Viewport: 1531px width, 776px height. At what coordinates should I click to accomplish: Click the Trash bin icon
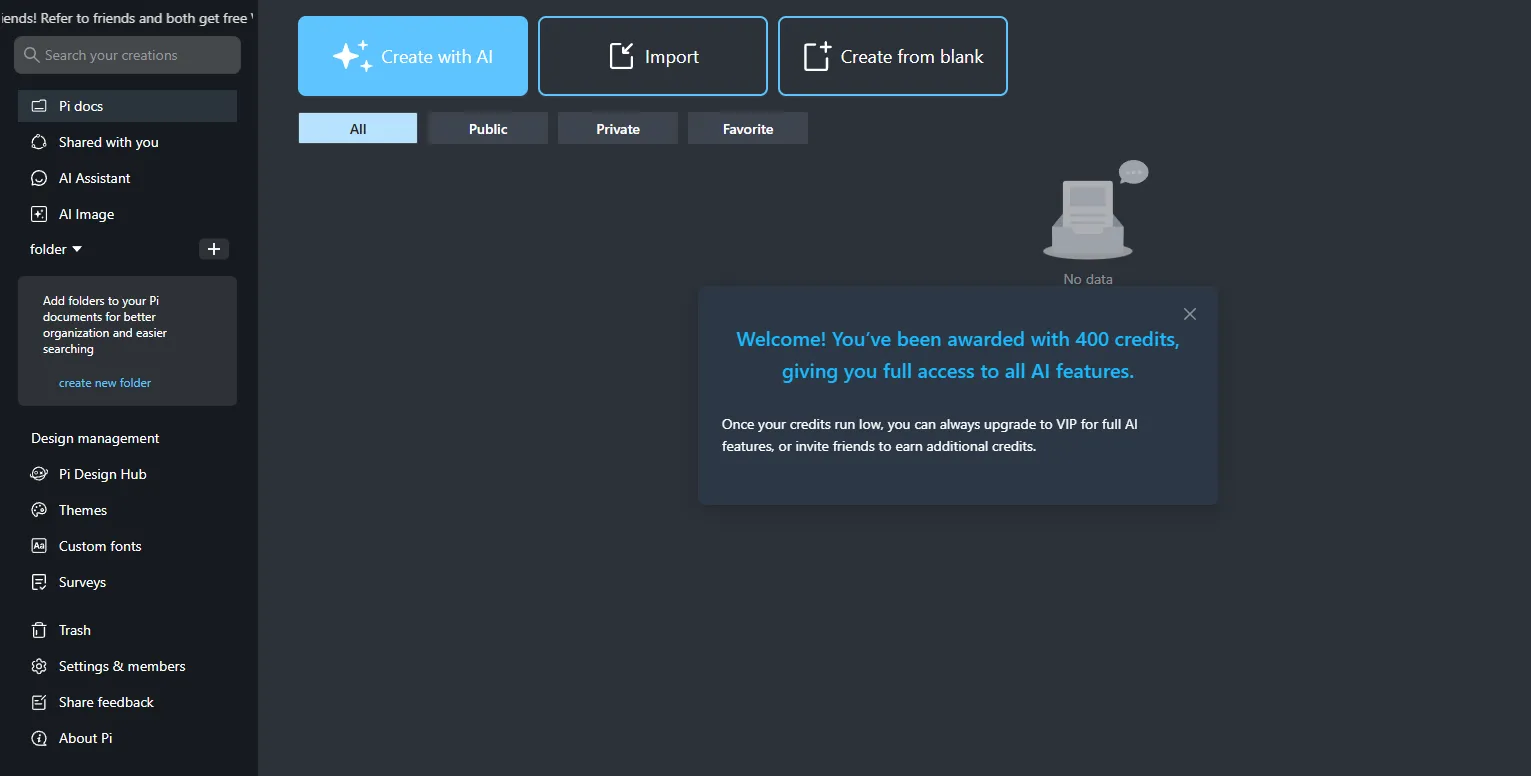point(39,630)
